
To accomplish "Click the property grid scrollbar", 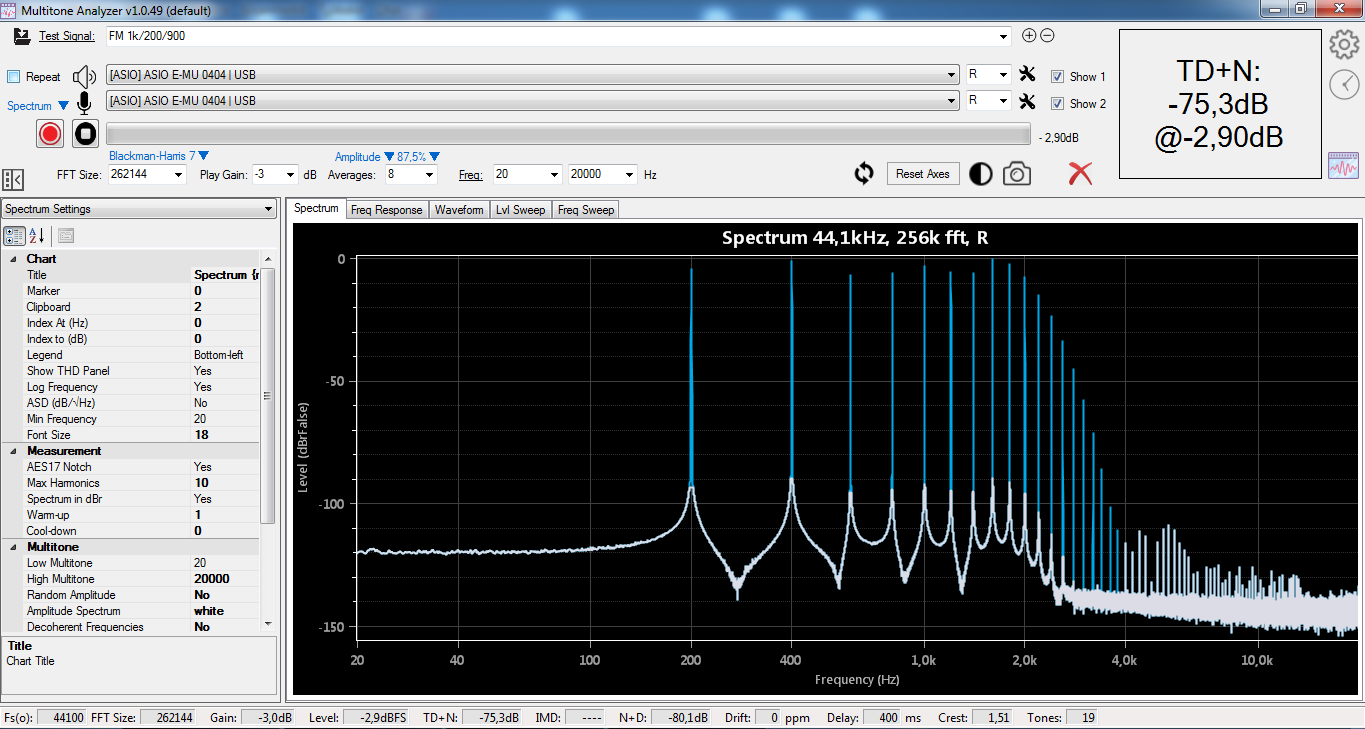I will coord(267,395).
